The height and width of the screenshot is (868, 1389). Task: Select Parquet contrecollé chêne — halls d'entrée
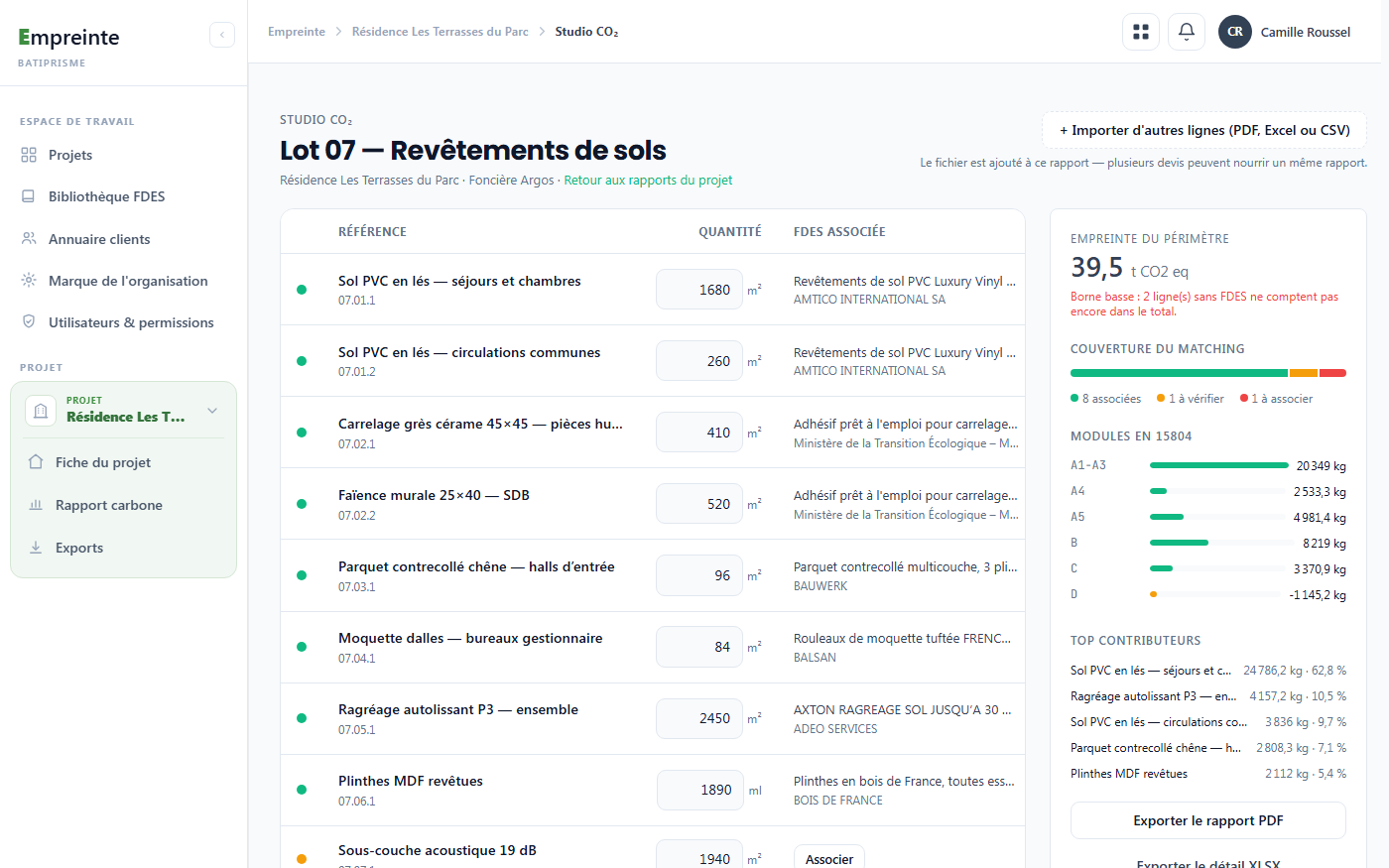(x=653, y=575)
